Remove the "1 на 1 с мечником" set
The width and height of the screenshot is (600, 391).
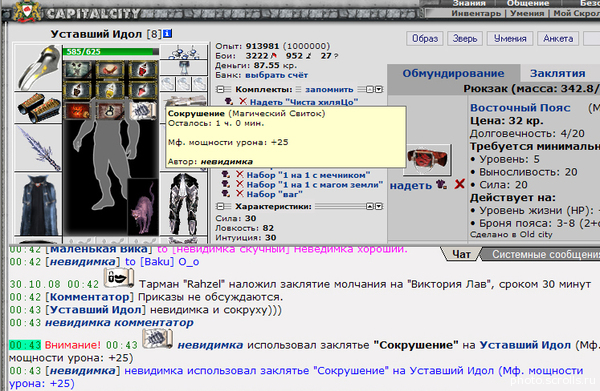[240, 175]
